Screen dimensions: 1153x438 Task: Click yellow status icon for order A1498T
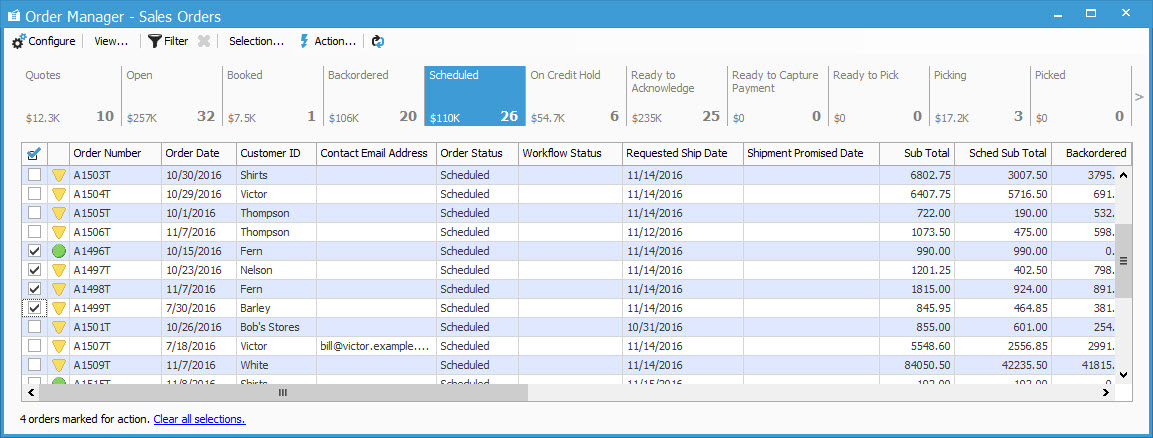coord(59,289)
